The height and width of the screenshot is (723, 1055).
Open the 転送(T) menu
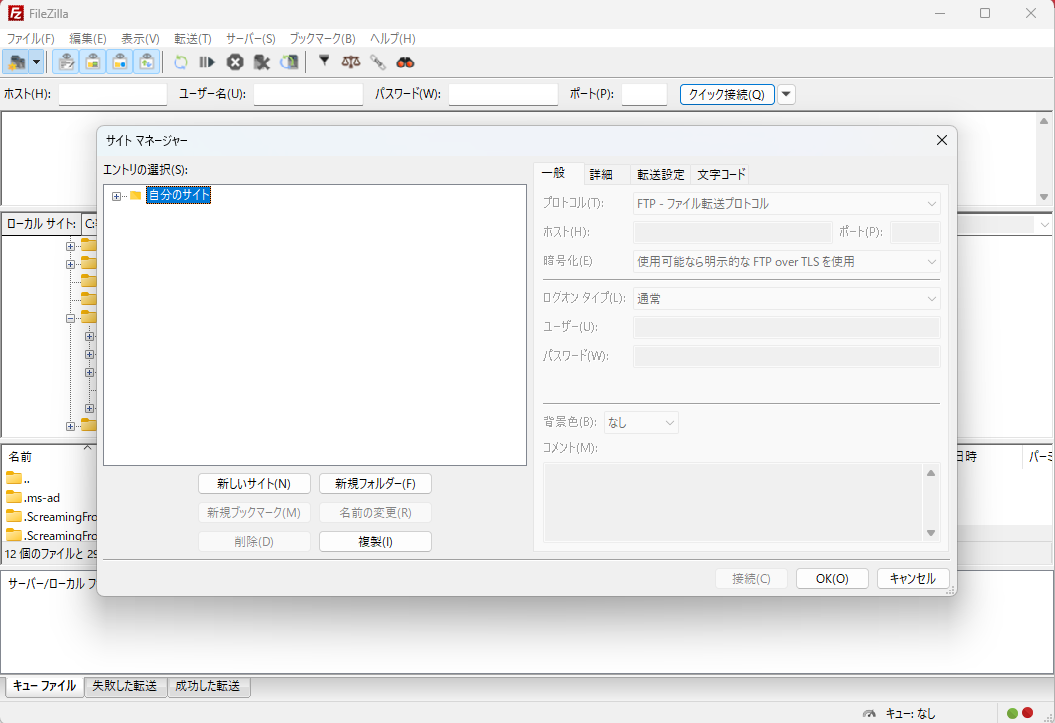click(x=193, y=38)
